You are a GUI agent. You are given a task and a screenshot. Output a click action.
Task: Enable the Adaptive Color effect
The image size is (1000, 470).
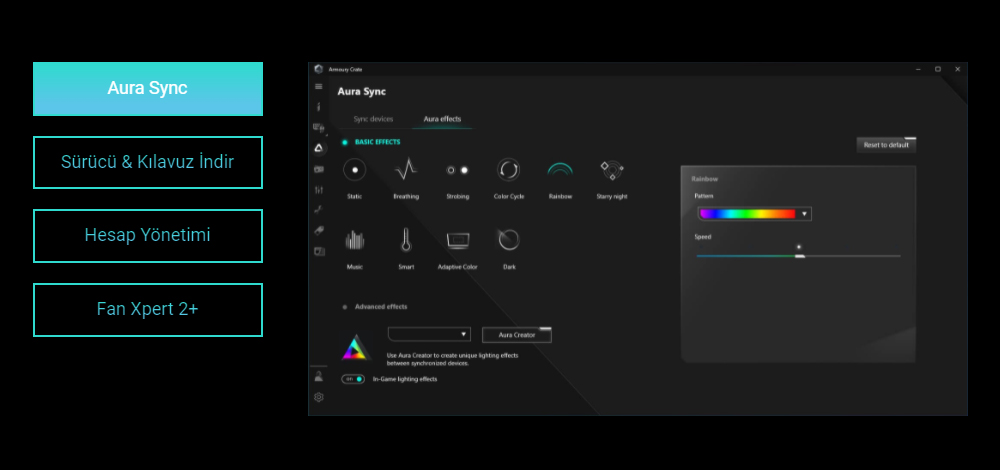pos(458,240)
